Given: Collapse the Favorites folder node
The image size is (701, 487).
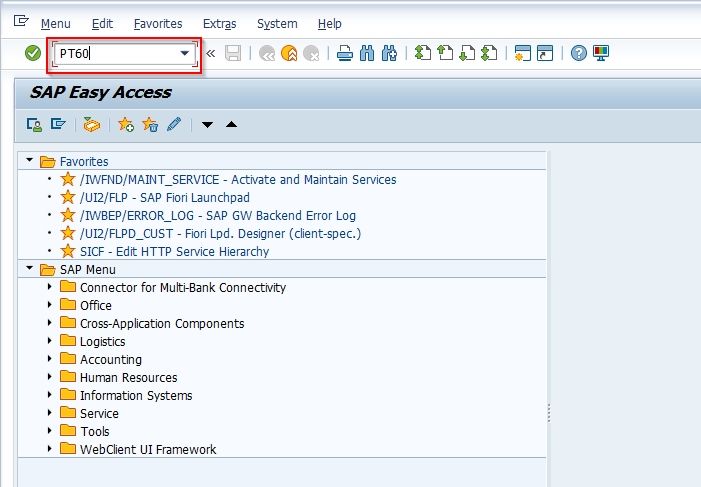Looking at the screenshot, I should pos(30,160).
